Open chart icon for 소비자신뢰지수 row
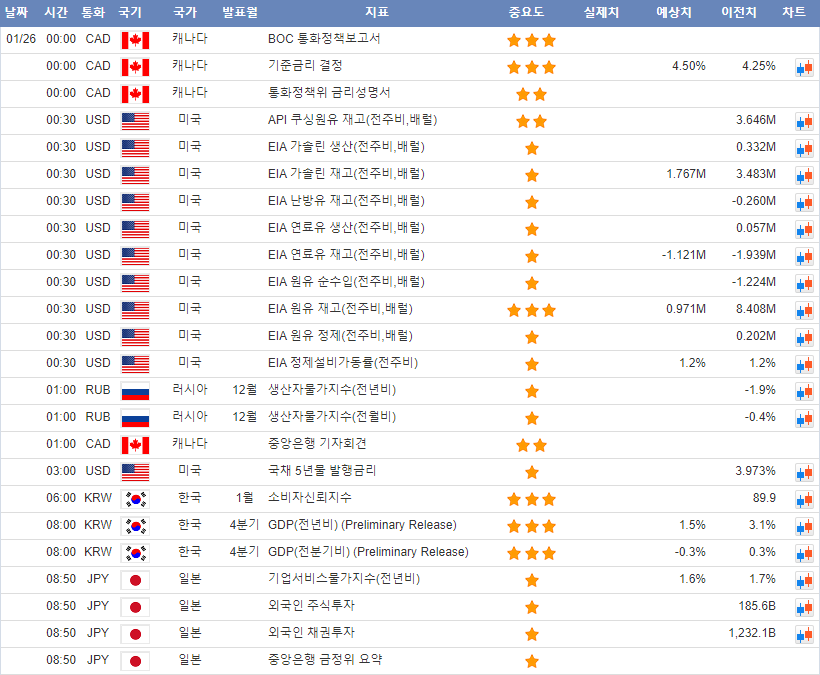The image size is (820, 675). 804,499
